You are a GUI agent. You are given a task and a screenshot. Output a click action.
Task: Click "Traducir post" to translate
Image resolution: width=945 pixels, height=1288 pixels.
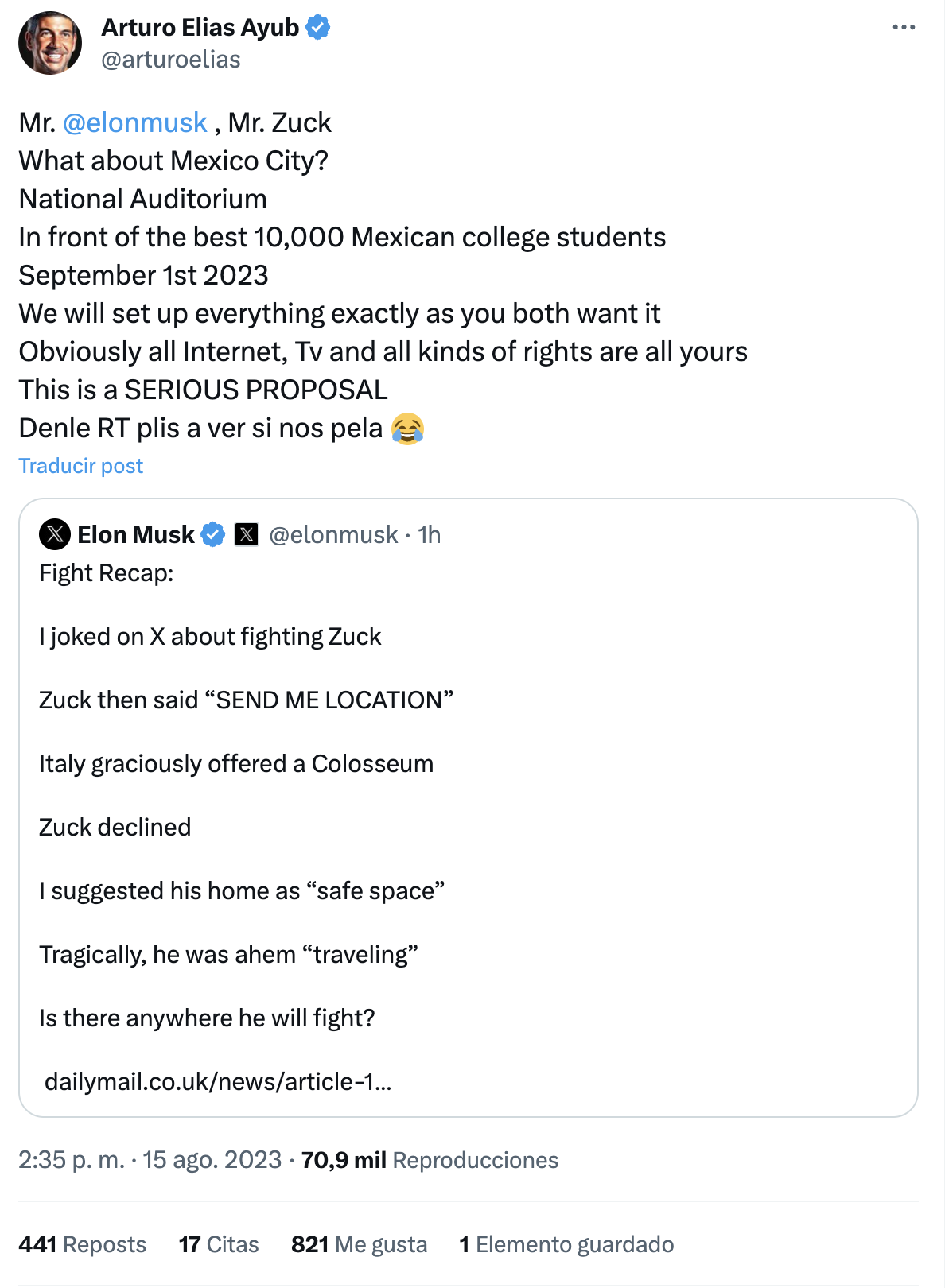pyautogui.click(x=80, y=466)
